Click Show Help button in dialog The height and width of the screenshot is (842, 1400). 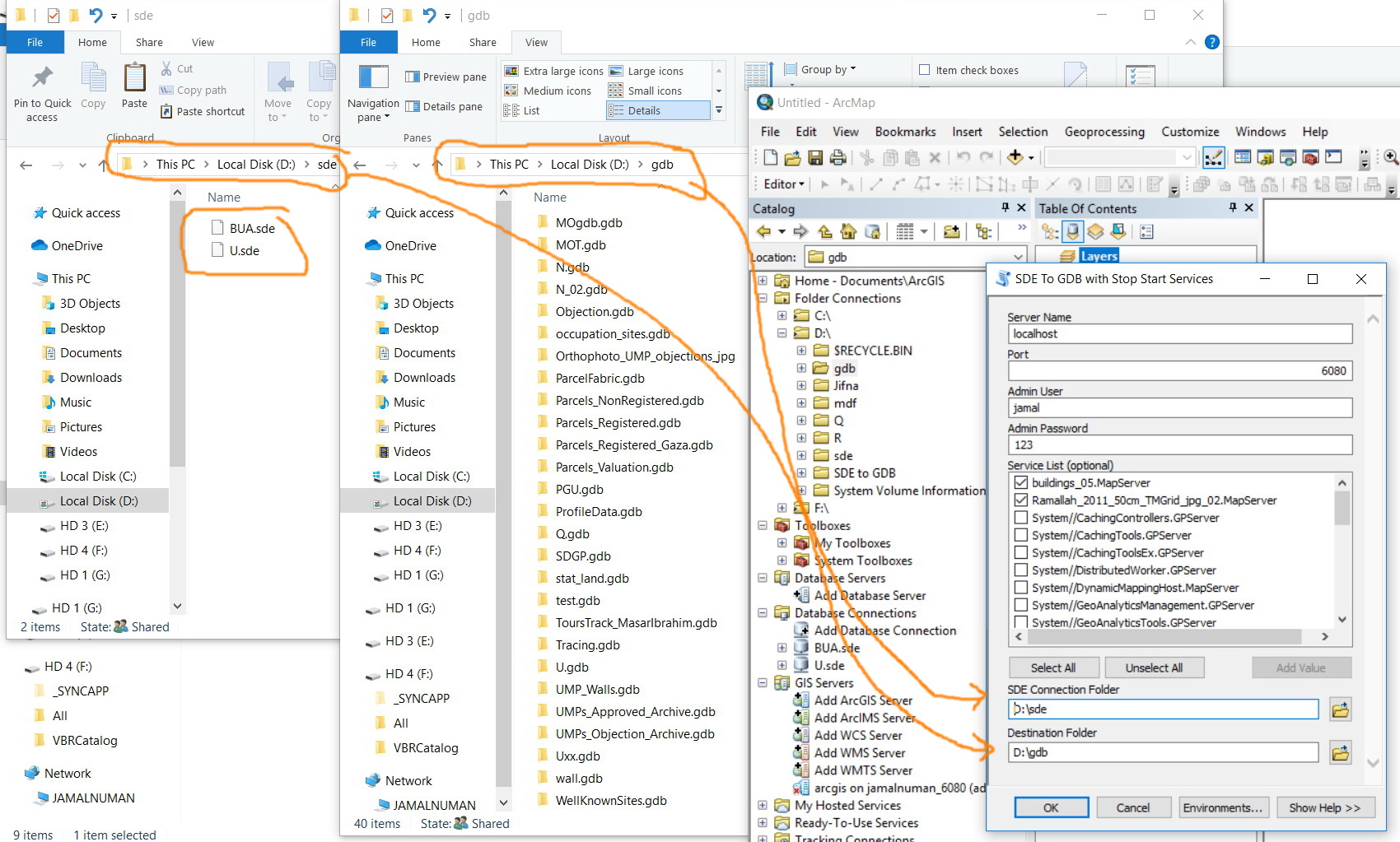[1325, 807]
